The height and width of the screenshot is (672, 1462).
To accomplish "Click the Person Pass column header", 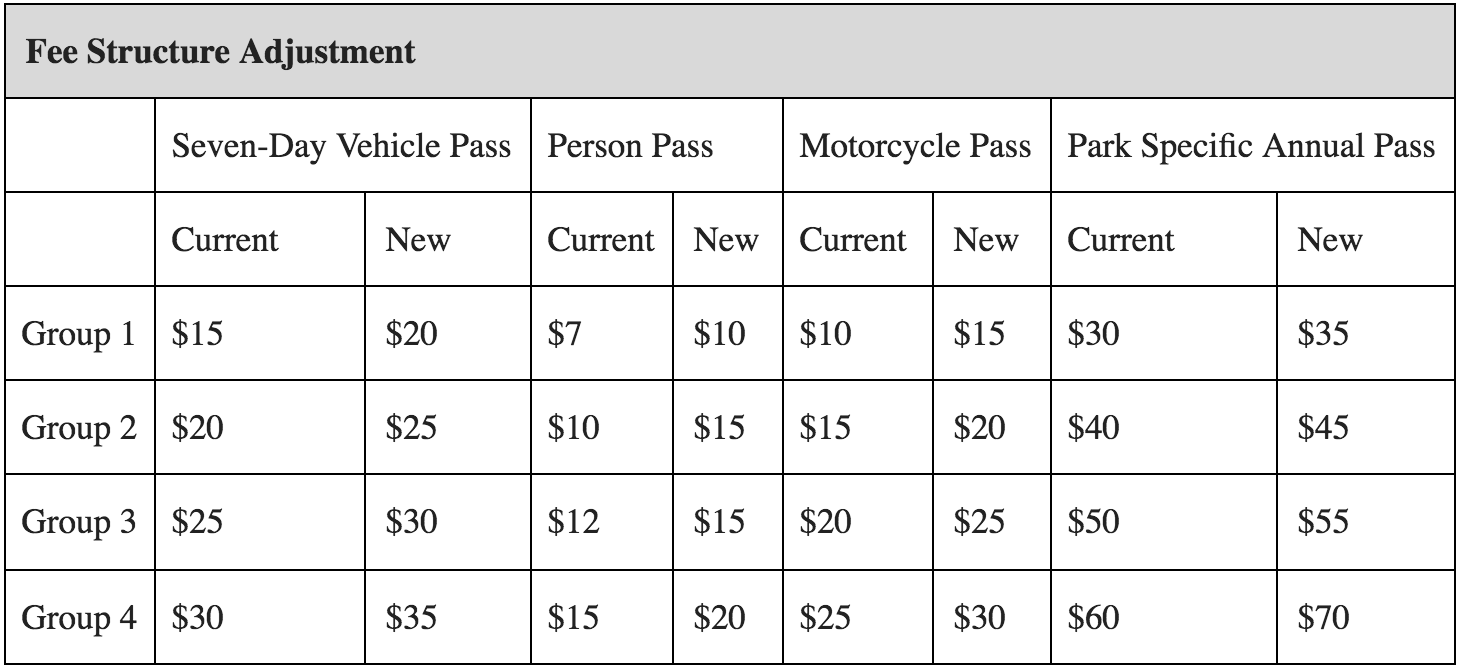I will 630,146.
